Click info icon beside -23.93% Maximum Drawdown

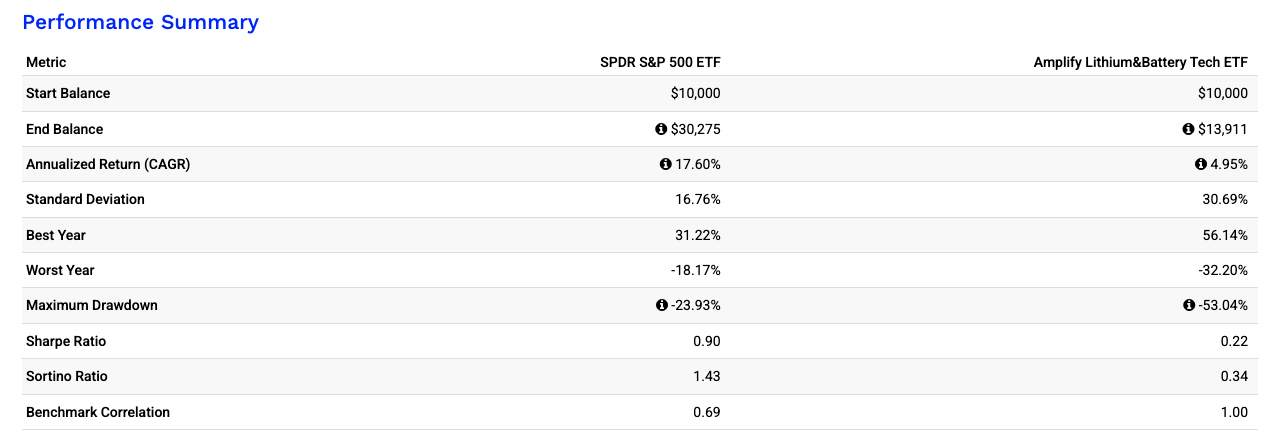pyautogui.click(x=662, y=305)
